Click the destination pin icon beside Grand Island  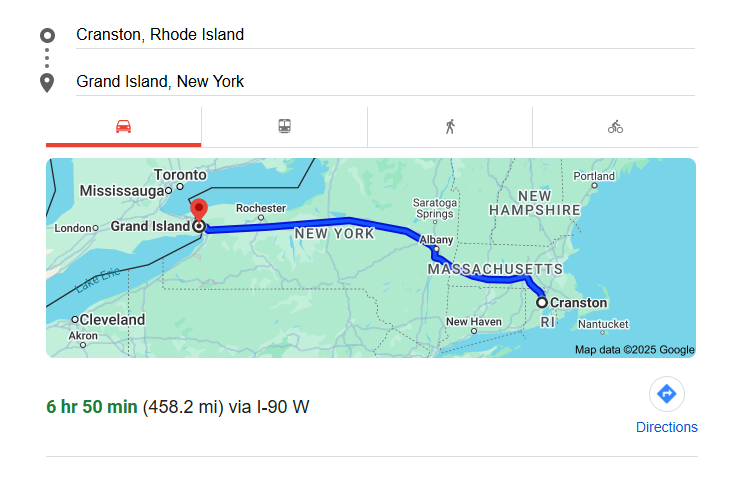[47, 82]
